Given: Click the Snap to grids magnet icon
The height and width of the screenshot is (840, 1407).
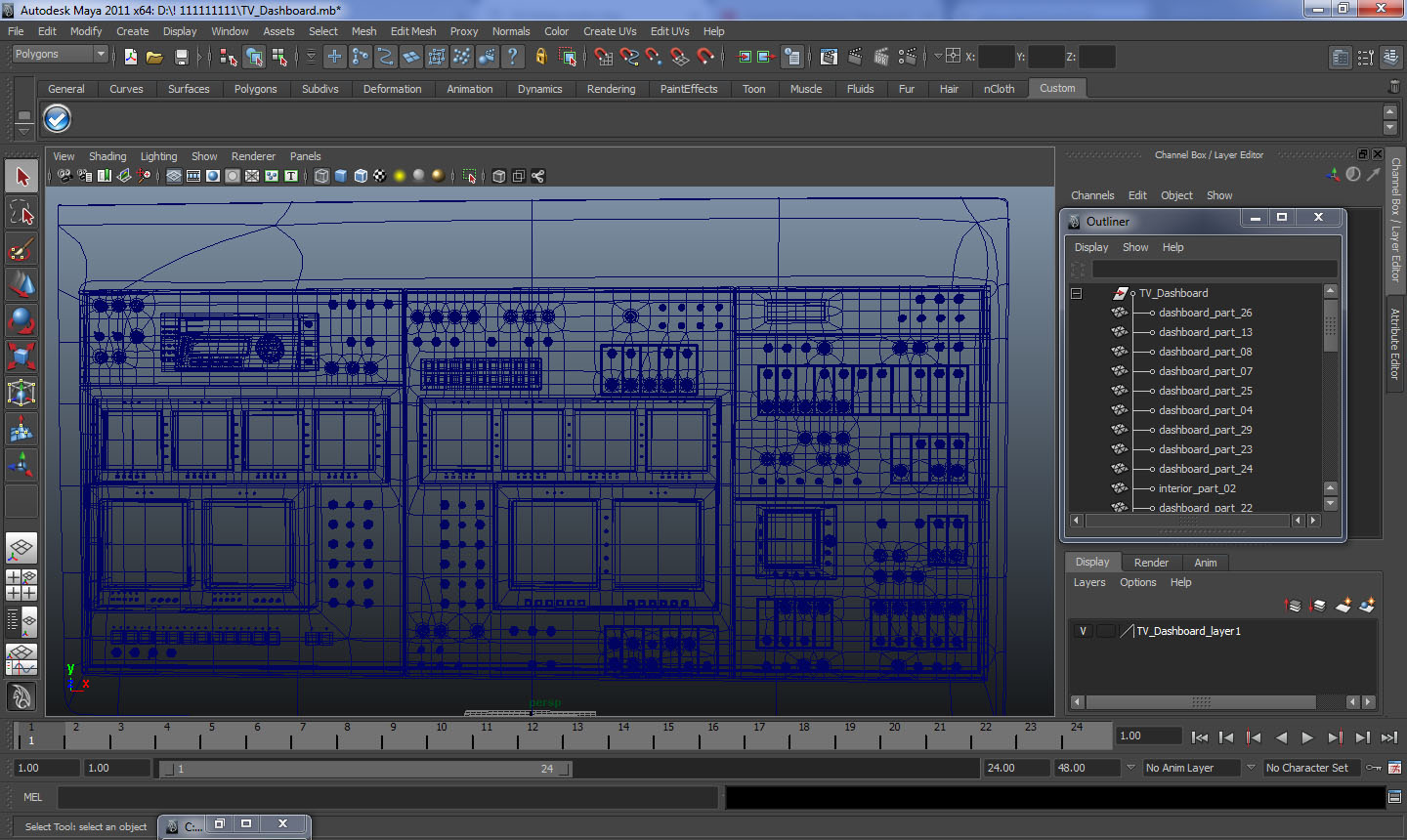Looking at the screenshot, I should tap(604, 57).
